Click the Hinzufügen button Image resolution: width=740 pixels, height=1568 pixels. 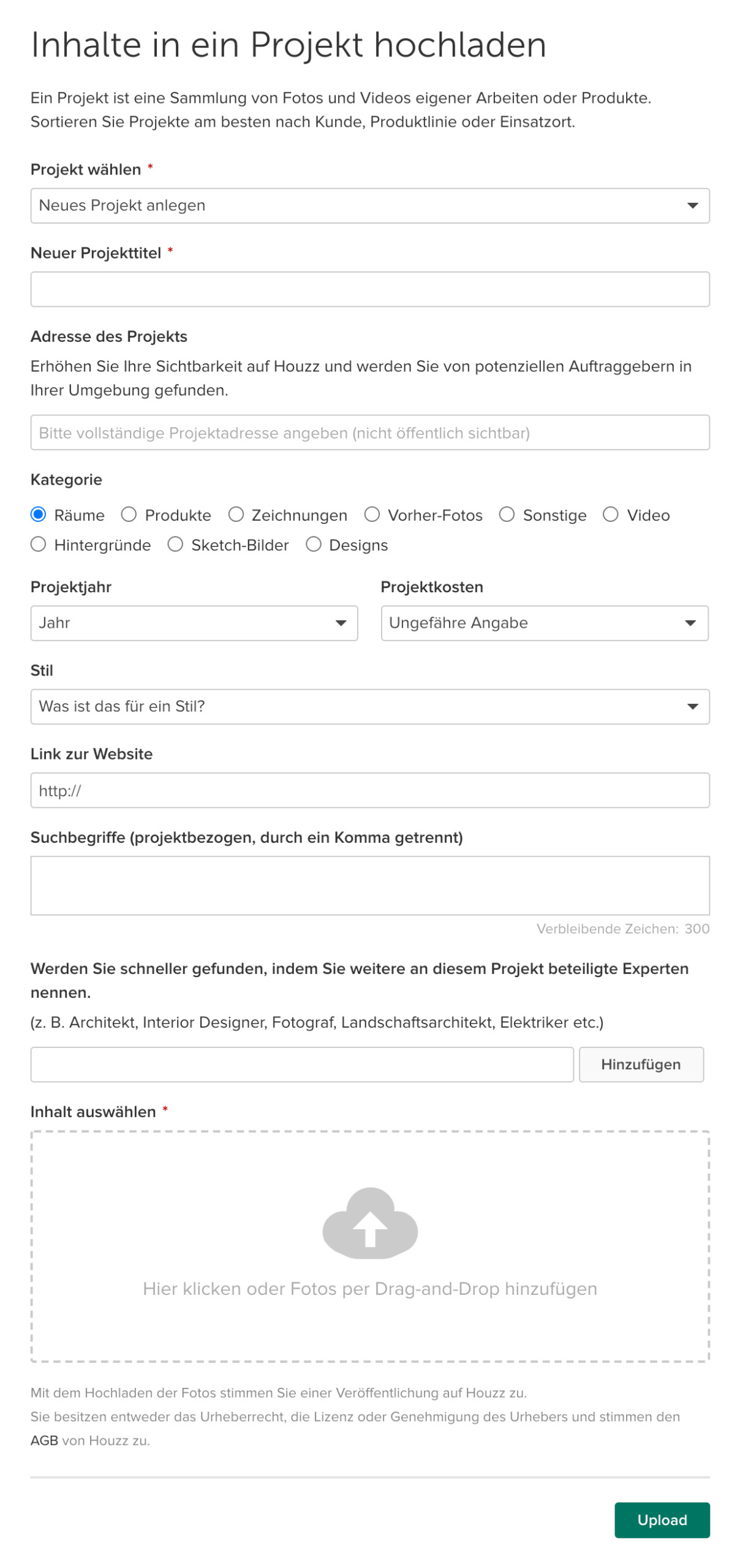pyautogui.click(x=640, y=1063)
